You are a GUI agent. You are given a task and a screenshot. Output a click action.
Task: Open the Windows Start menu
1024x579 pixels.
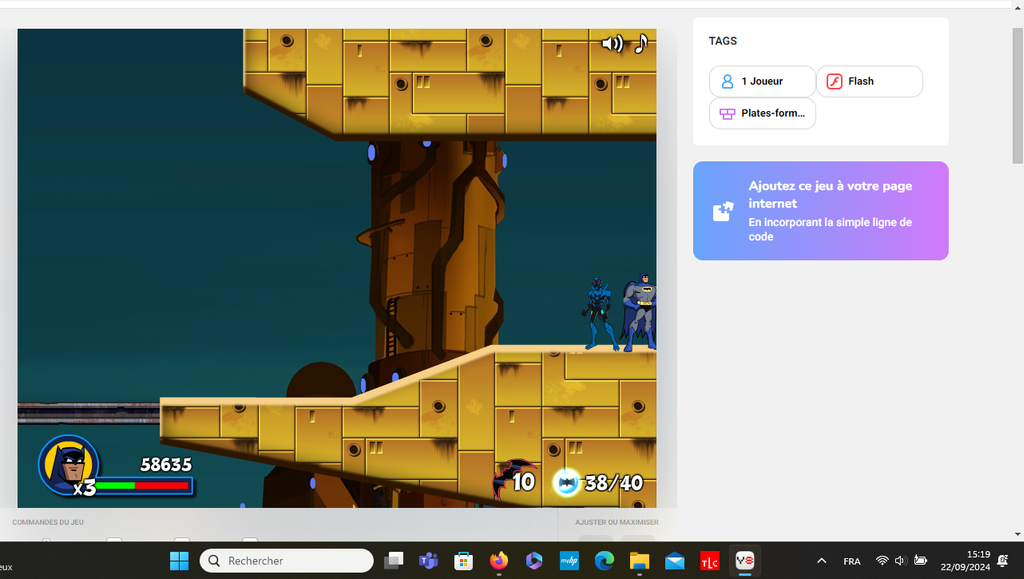pyautogui.click(x=179, y=561)
